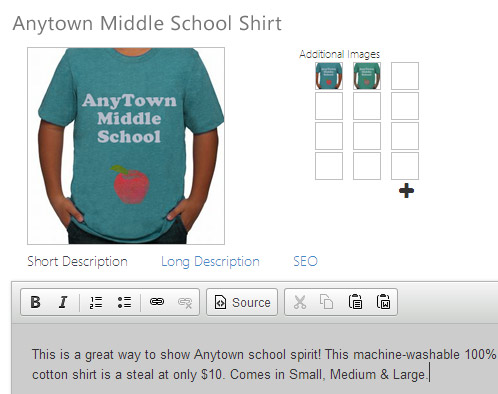Click the paste from Word icon

point(383,302)
